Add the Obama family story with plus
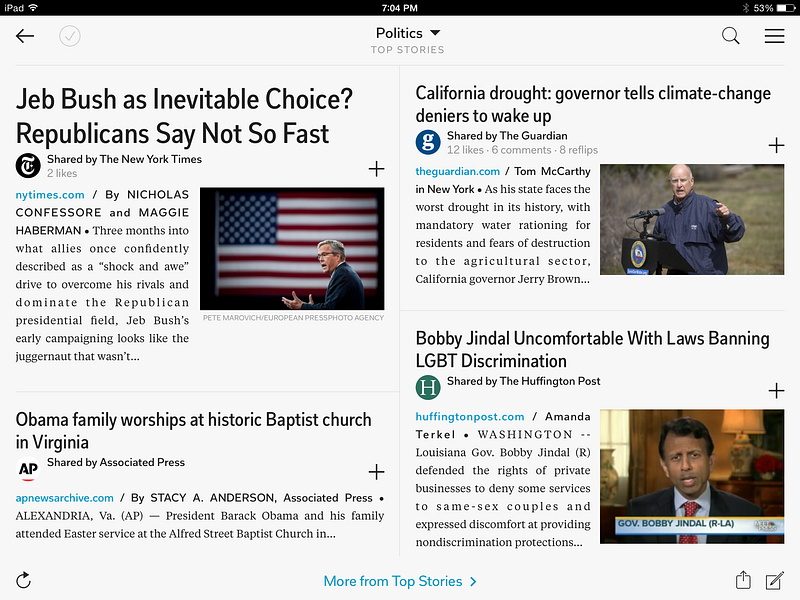The width and height of the screenshot is (800, 600). tap(376, 472)
